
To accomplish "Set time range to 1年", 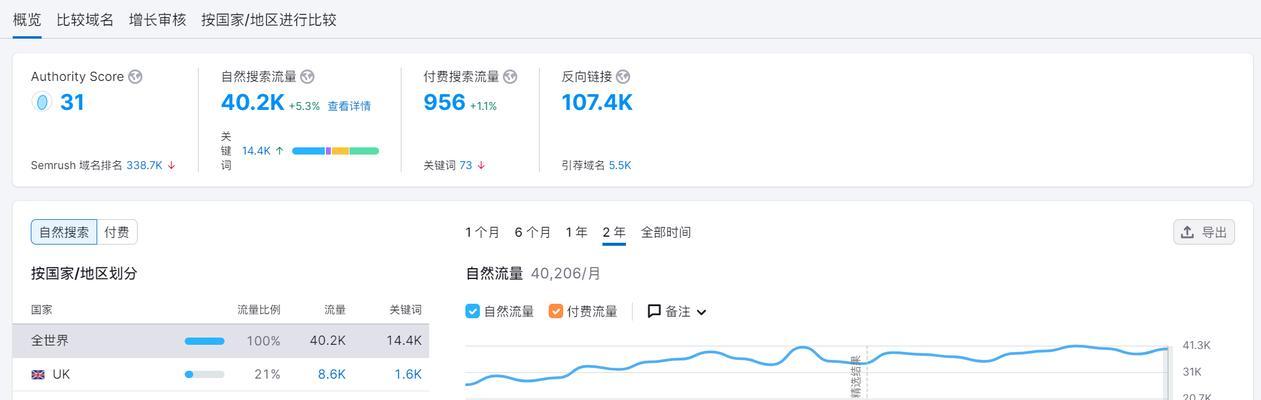I will click(576, 232).
